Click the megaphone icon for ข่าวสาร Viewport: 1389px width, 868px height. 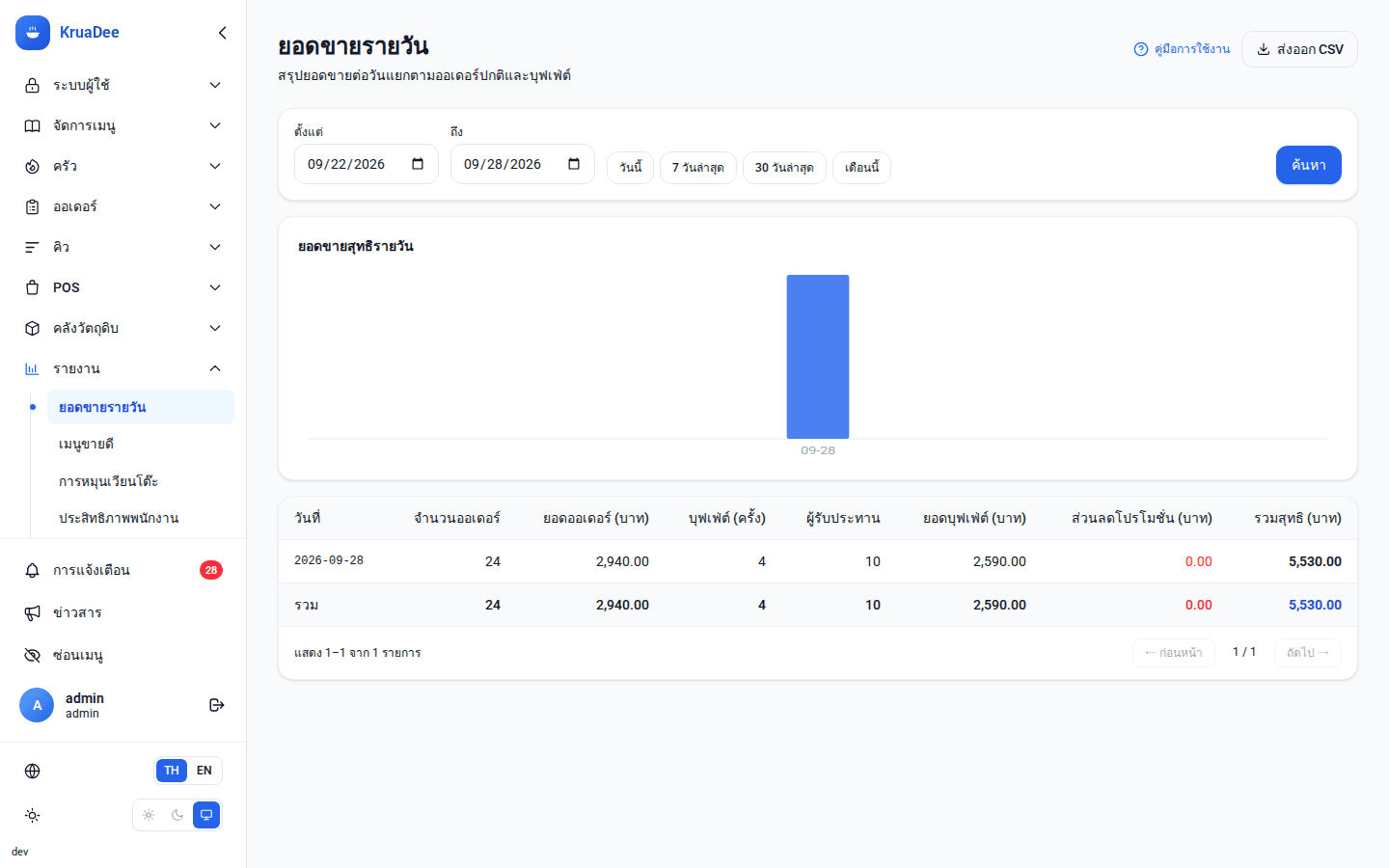(x=32, y=612)
